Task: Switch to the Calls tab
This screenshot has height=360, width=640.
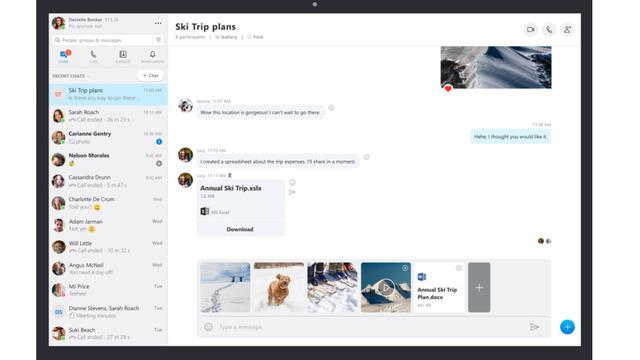Action: [x=93, y=56]
